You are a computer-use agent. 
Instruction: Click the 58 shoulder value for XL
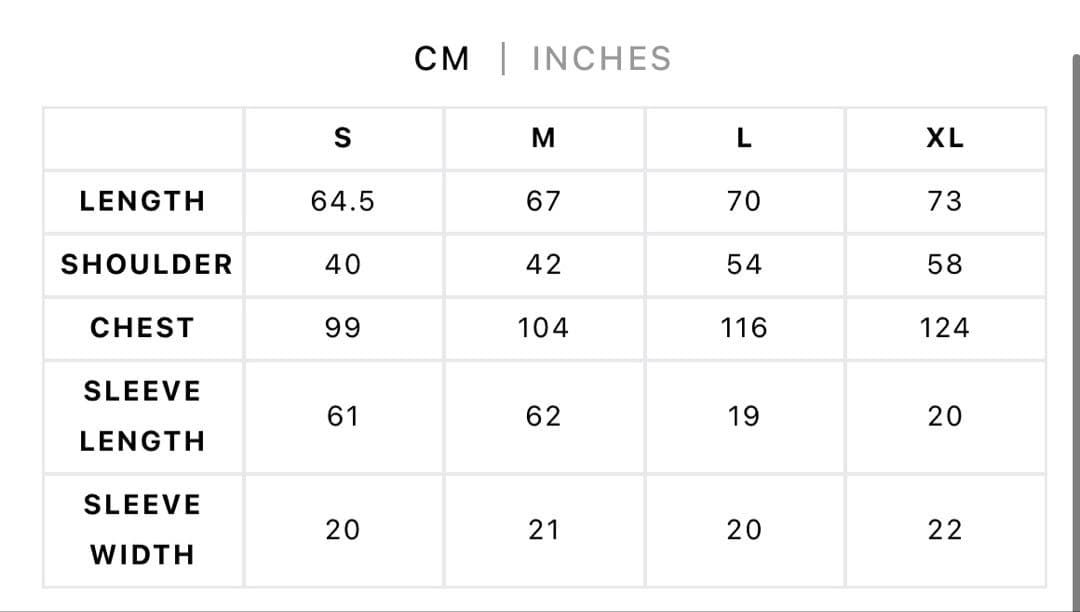pyautogui.click(x=945, y=265)
